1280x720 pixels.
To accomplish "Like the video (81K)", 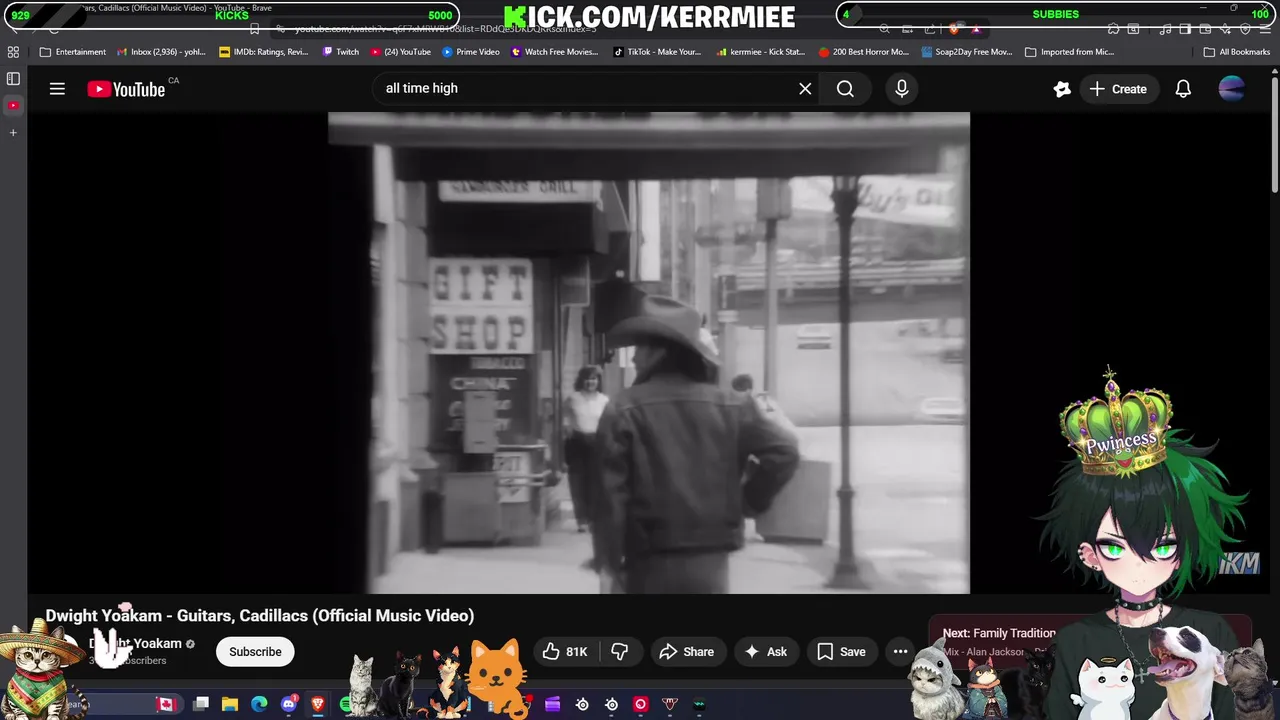I will point(565,651).
